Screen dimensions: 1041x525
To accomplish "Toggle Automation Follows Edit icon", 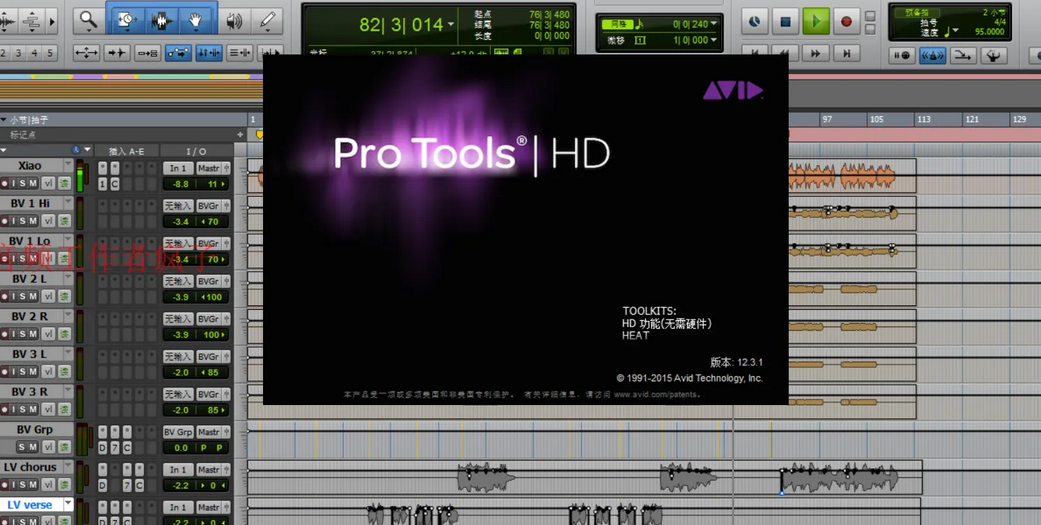I will tap(178, 52).
